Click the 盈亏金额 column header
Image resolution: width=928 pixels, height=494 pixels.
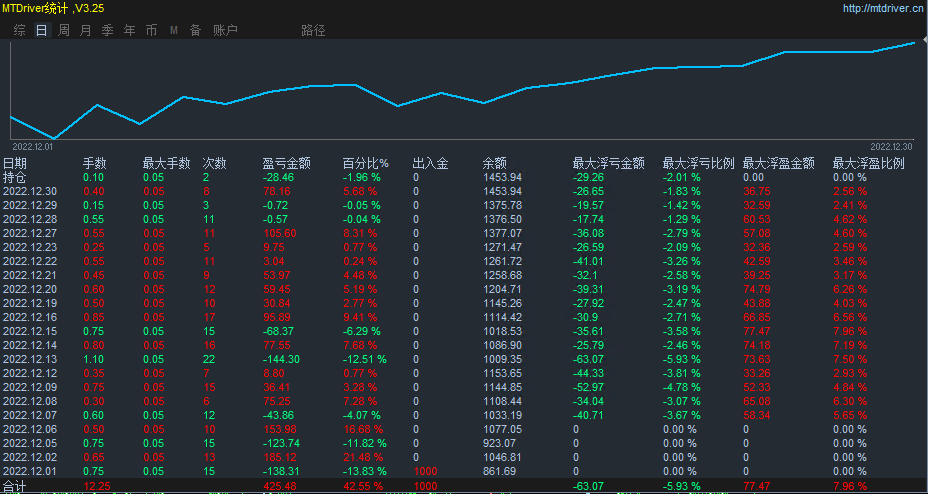(x=286, y=164)
